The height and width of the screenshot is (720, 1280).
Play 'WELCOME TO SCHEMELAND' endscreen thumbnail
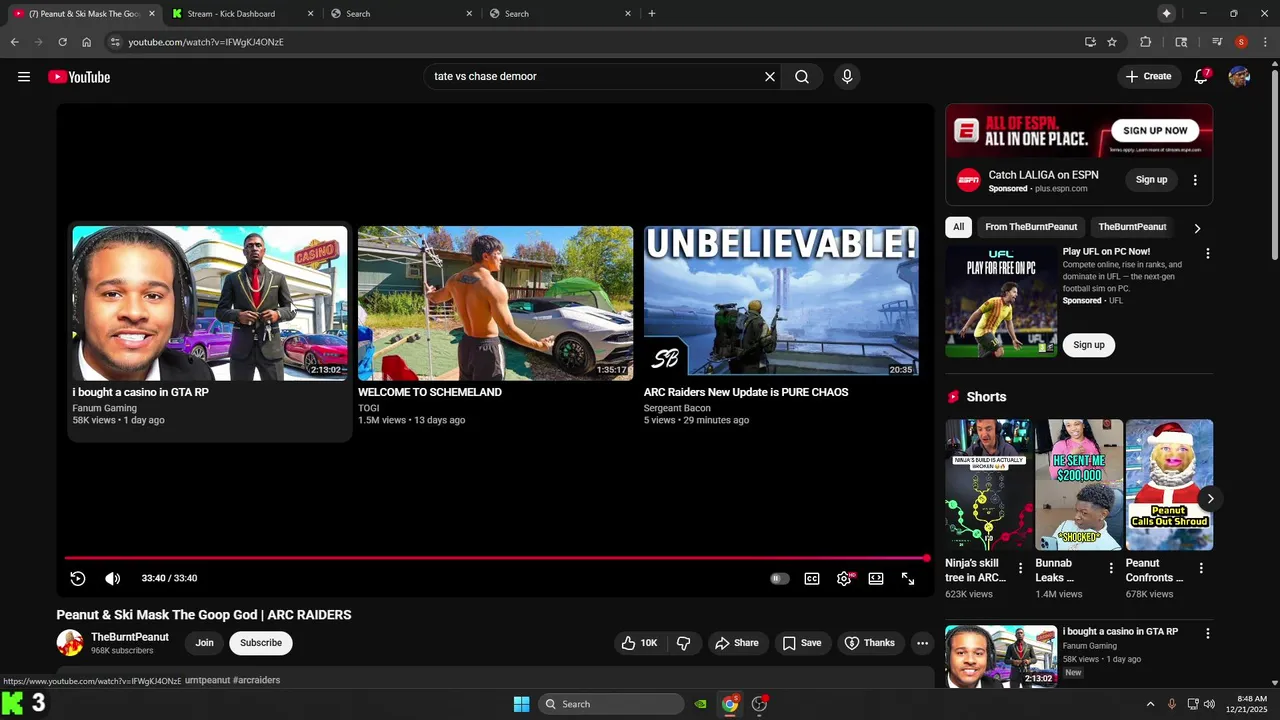pyautogui.click(x=495, y=303)
